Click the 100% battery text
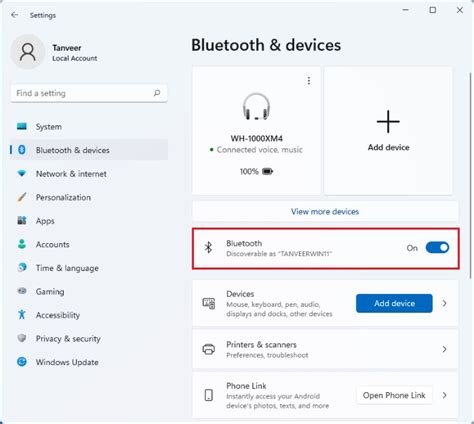Image resolution: width=474 pixels, height=424 pixels. [x=249, y=172]
